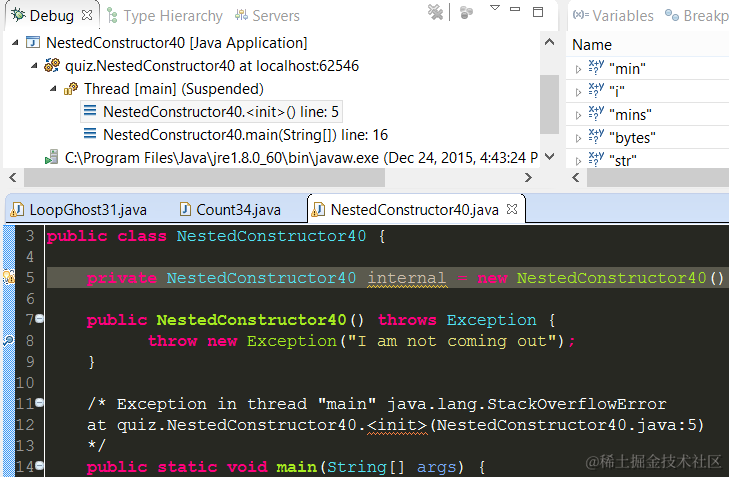
Task: Click the expression icon beside "i"
Action: click(x=596, y=90)
